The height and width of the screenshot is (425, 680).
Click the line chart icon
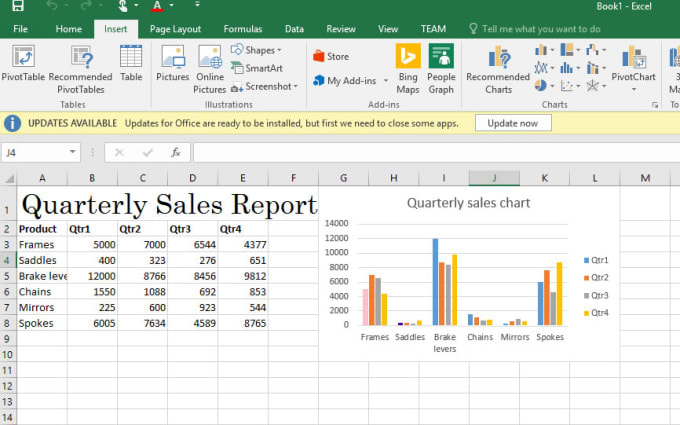pyautogui.click(x=541, y=68)
